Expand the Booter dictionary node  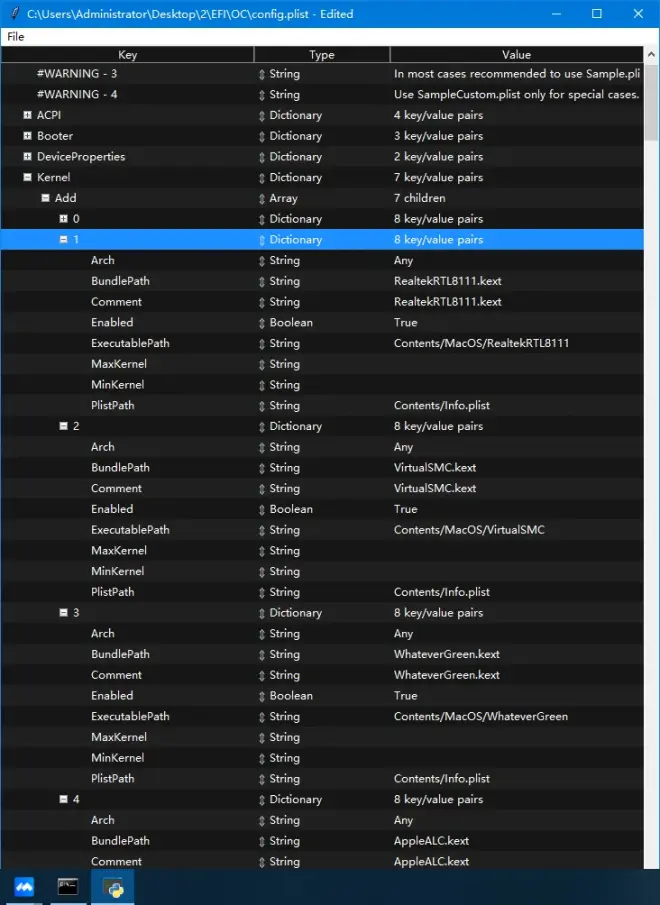click(x=27, y=136)
